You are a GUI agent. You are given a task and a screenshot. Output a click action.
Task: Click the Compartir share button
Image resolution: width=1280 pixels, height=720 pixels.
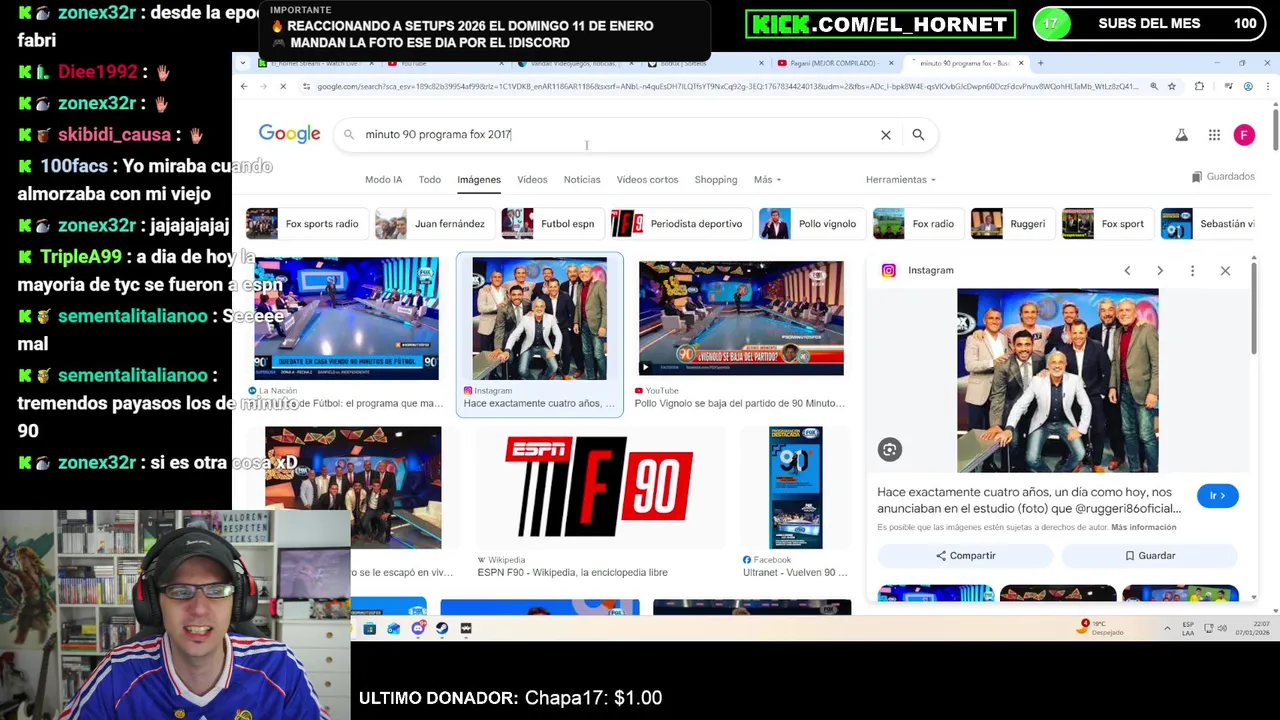pos(965,556)
